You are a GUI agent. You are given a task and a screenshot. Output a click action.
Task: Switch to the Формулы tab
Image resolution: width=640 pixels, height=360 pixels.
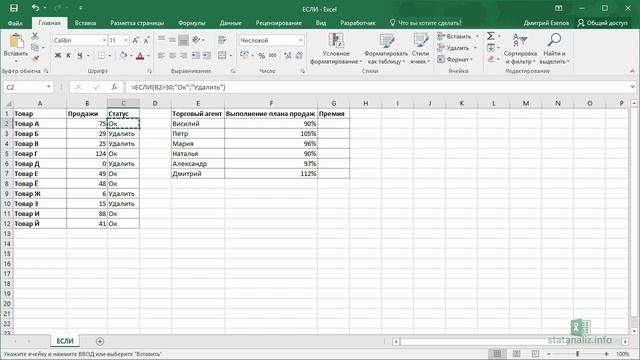pyautogui.click(x=191, y=23)
